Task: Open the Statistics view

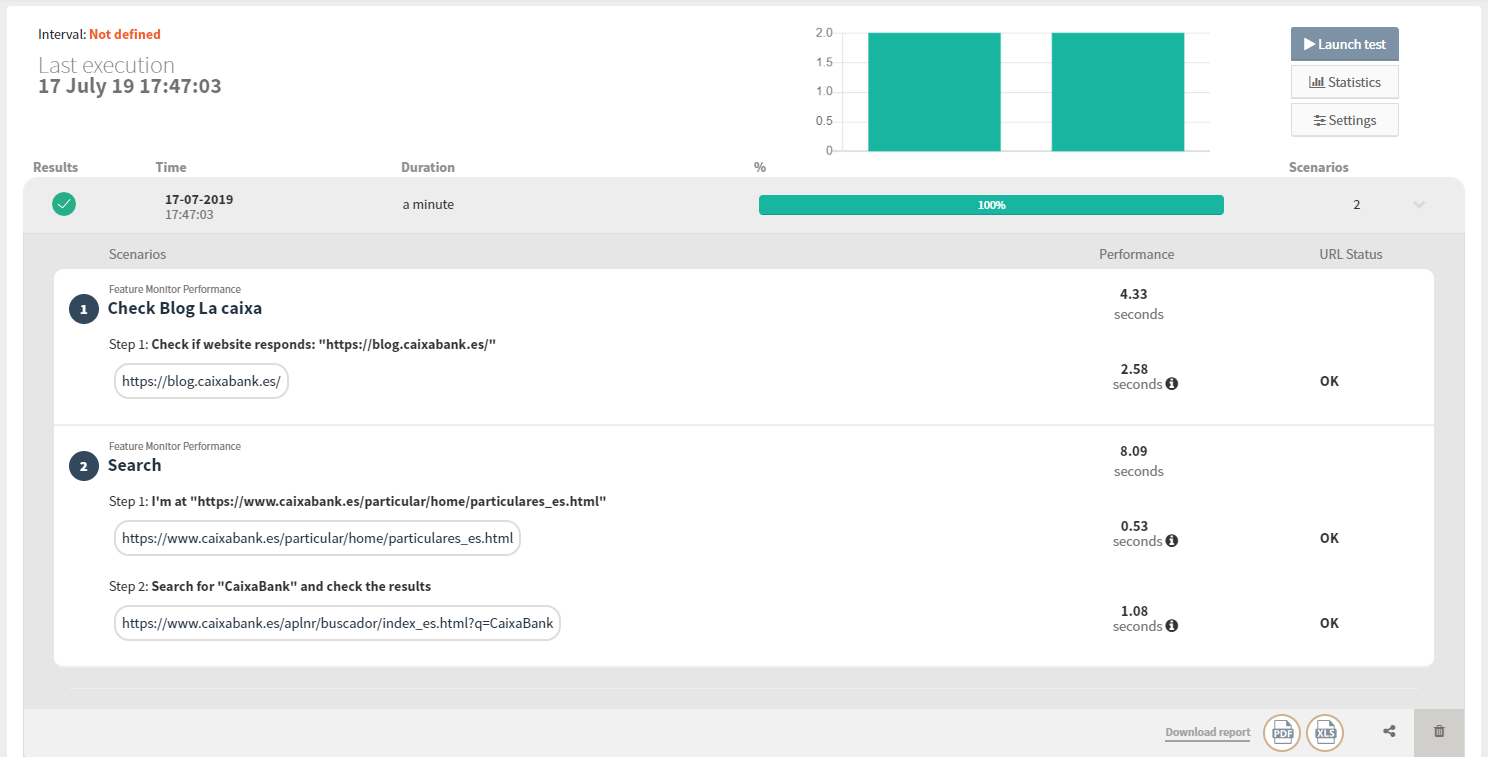Action: [1344, 82]
